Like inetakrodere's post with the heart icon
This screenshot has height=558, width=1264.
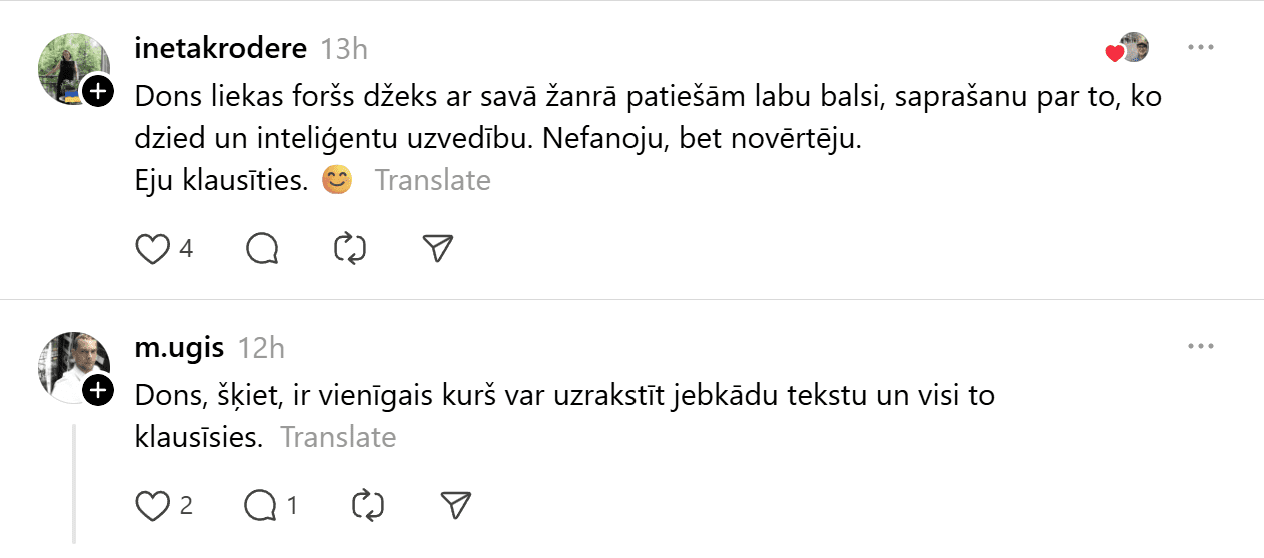[152, 249]
